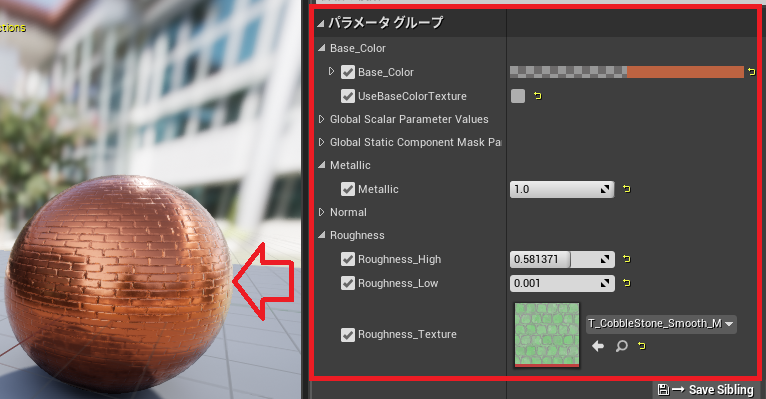Image resolution: width=766 pixels, height=399 pixels.
Task: Toggle Roughness_Texture override checkbox
Action: (x=348, y=335)
